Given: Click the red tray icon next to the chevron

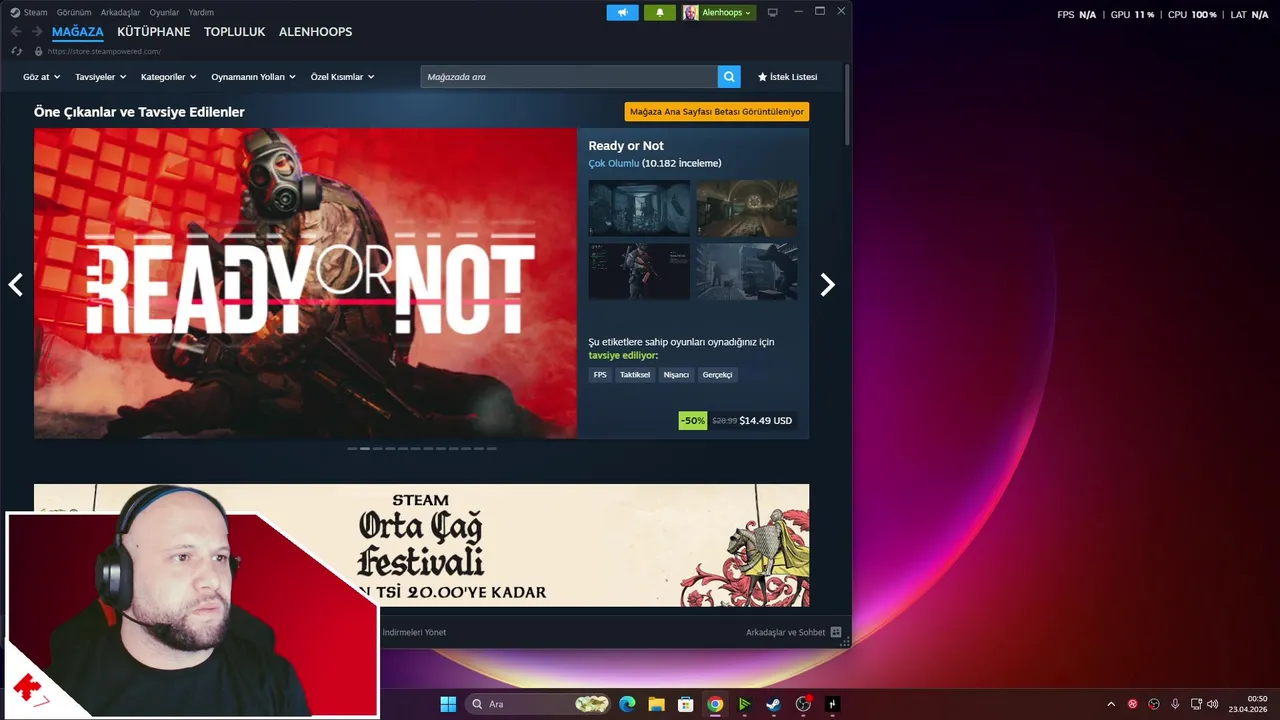Looking at the screenshot, I should 1133,704.
